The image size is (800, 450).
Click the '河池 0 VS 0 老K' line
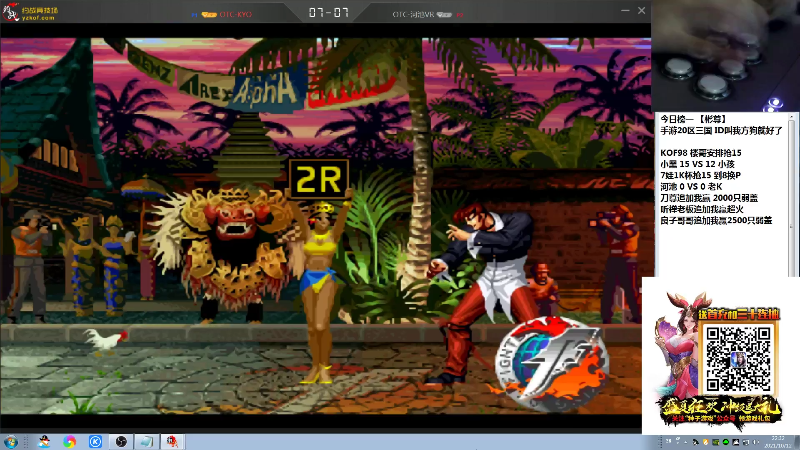[x=691, y=186]
